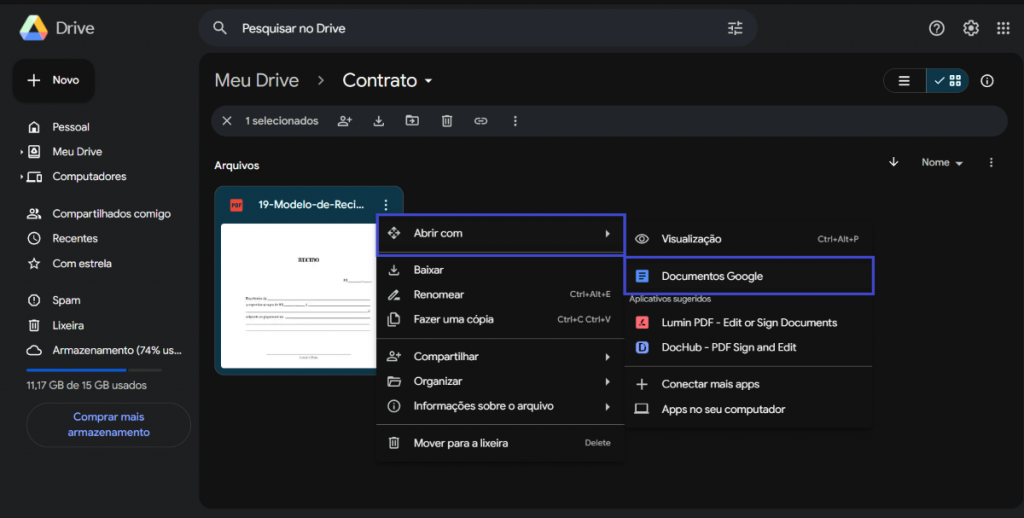
Task: Clear the selection with the X
Action: click(227, 121)
